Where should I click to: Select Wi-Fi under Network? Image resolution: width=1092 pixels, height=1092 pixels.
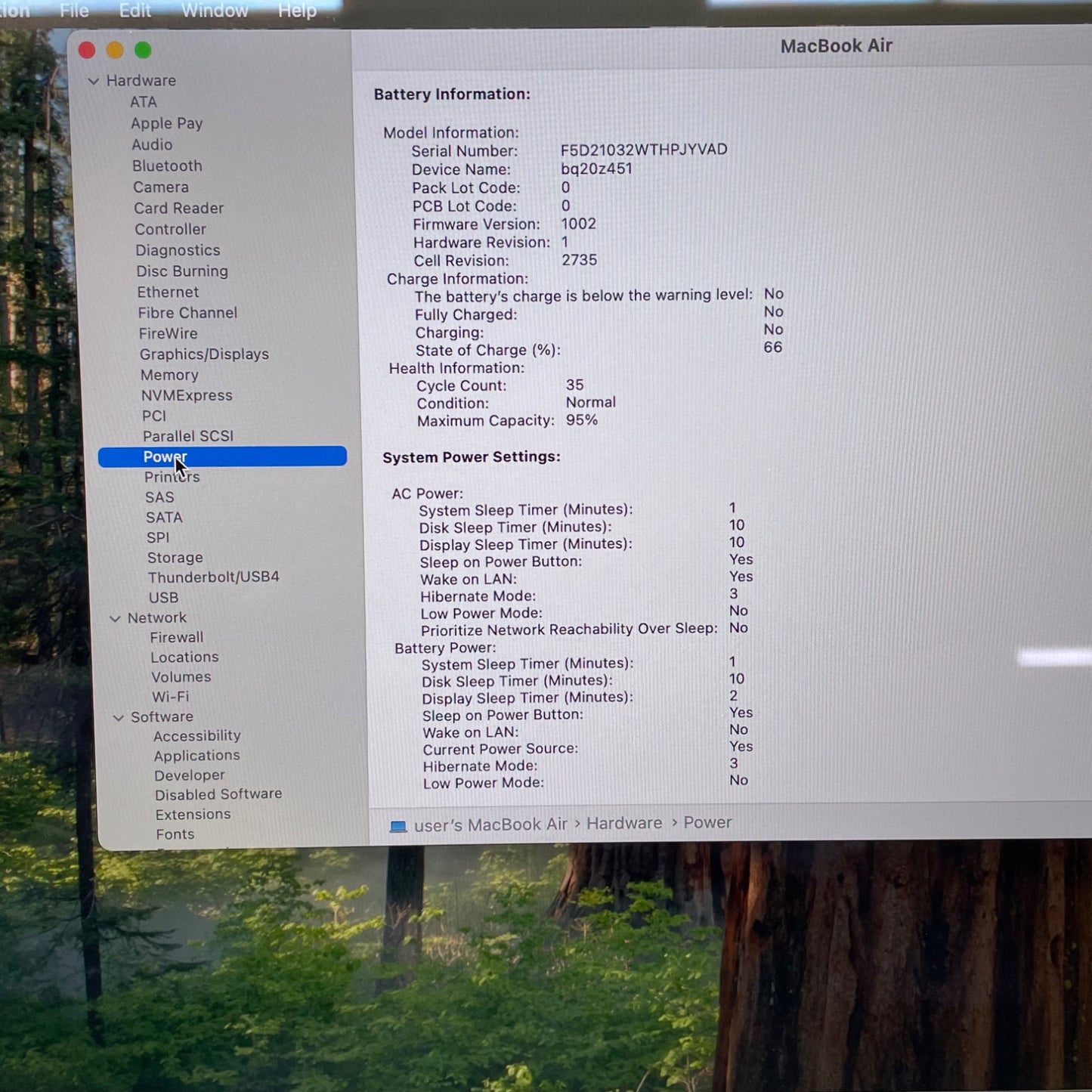tap(171, 697)
